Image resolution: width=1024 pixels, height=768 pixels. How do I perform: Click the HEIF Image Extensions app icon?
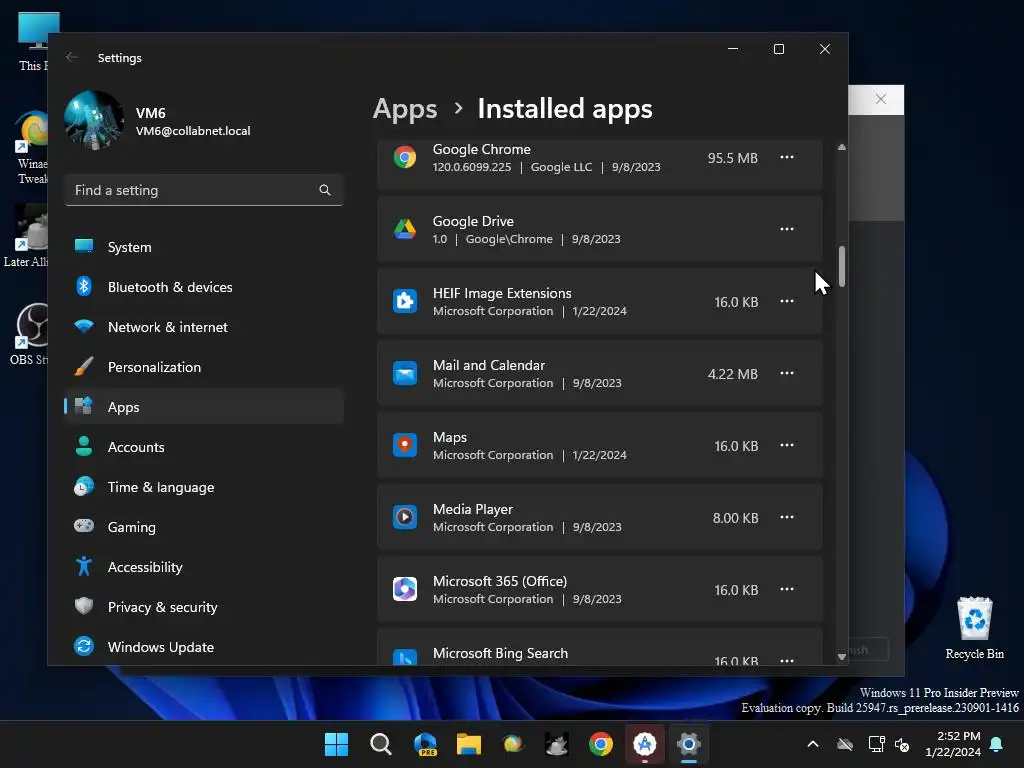click(x=405, y=301)
